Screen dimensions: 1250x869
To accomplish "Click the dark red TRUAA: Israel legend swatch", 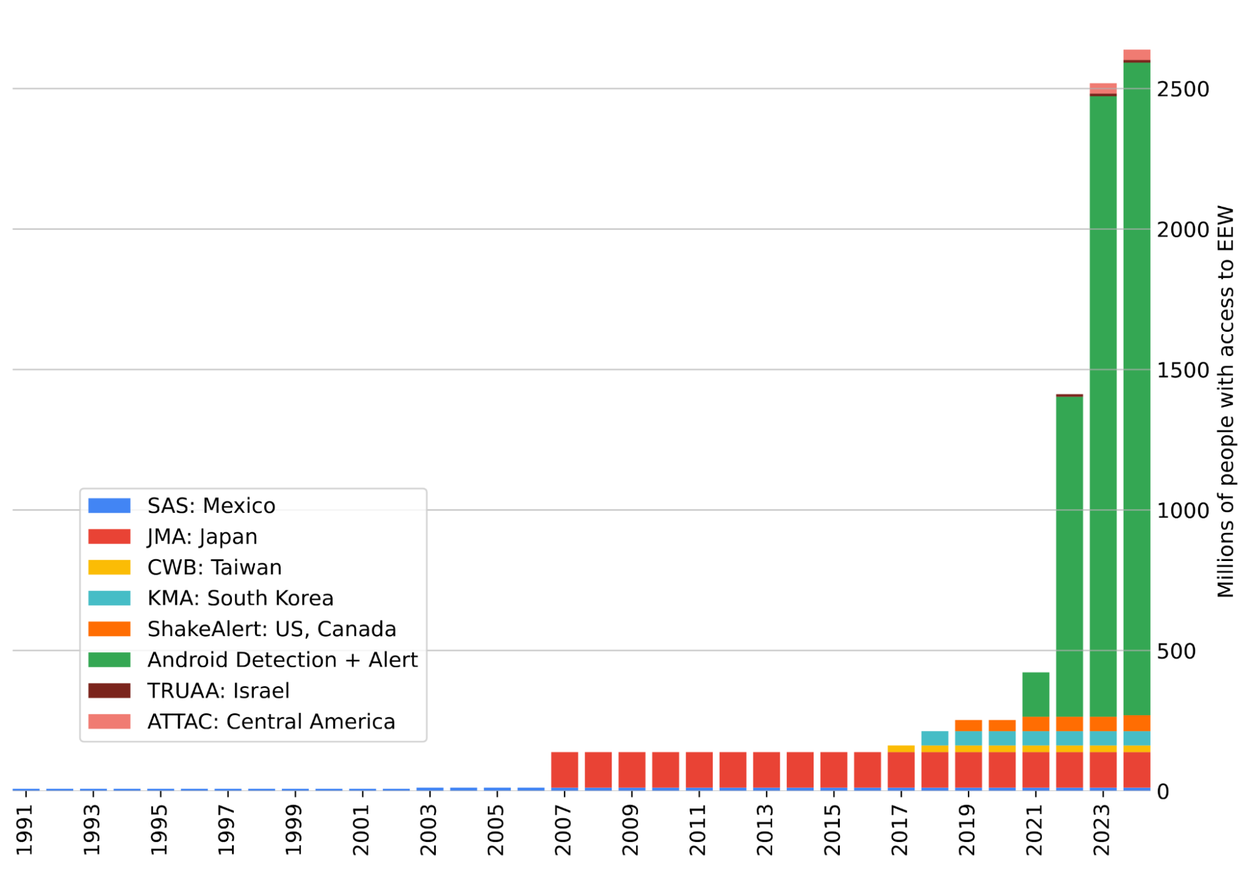I will point(107,690).
